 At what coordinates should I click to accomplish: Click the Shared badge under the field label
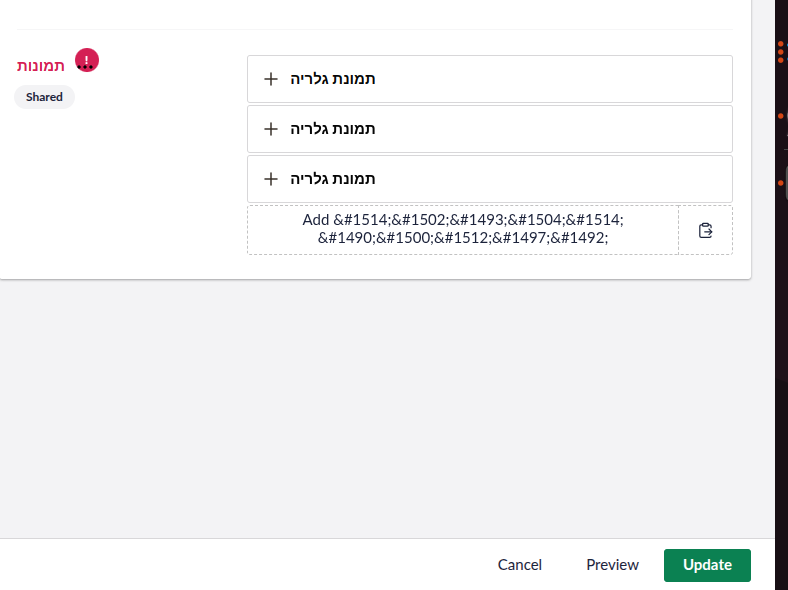click(44, 97)
